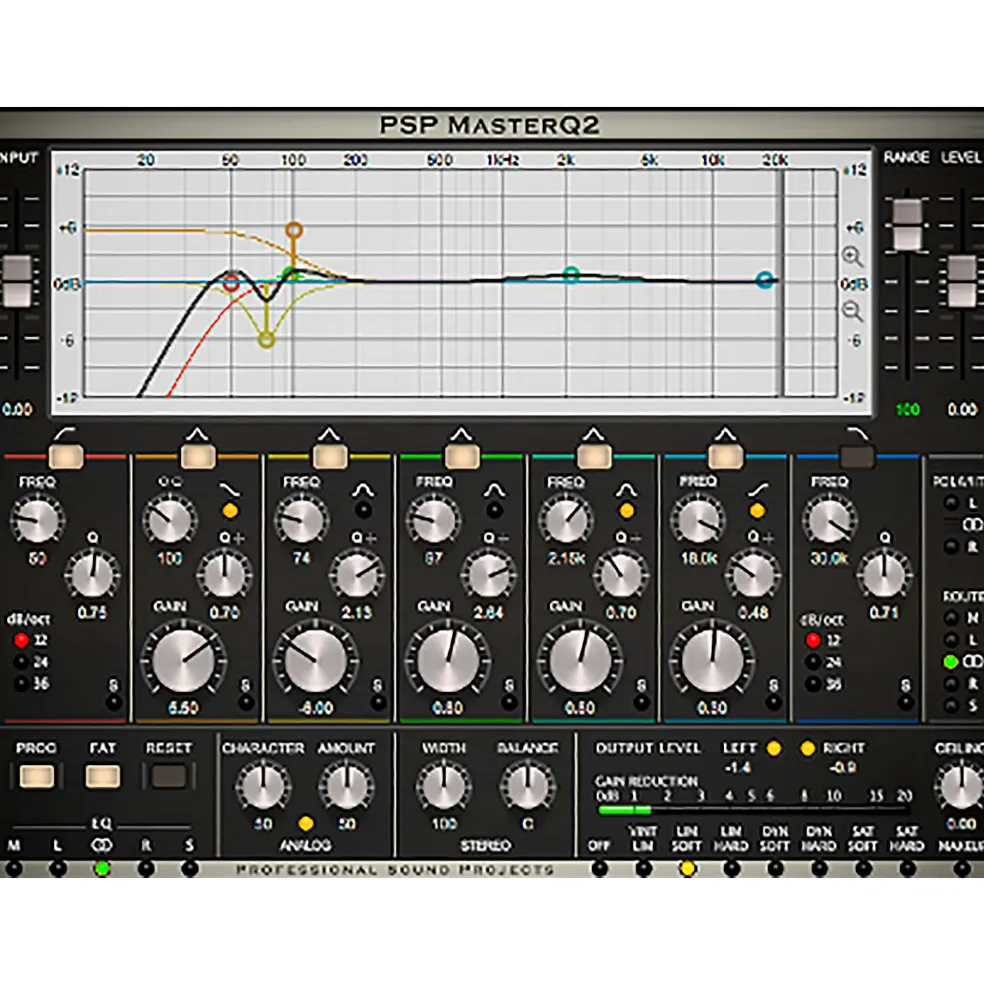This screenshot has width=984, height=985.
Task: Click the PROC button
Action: pos(36,776)
